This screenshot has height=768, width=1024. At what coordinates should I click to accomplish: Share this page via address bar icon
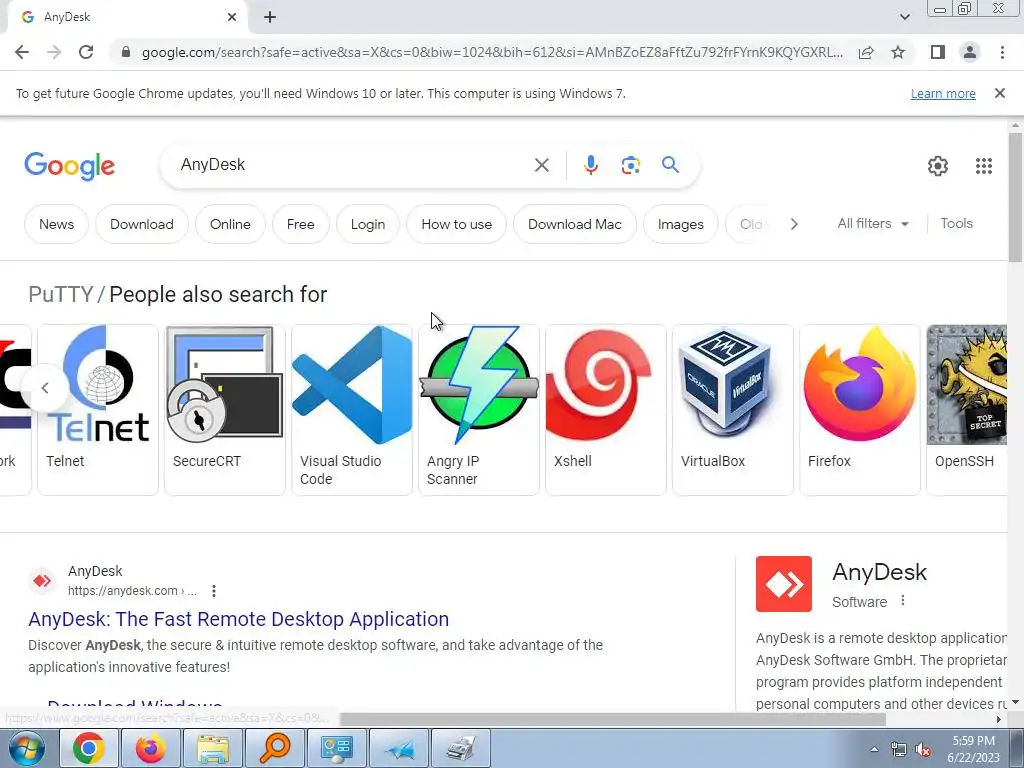click(x=866, y=52)
